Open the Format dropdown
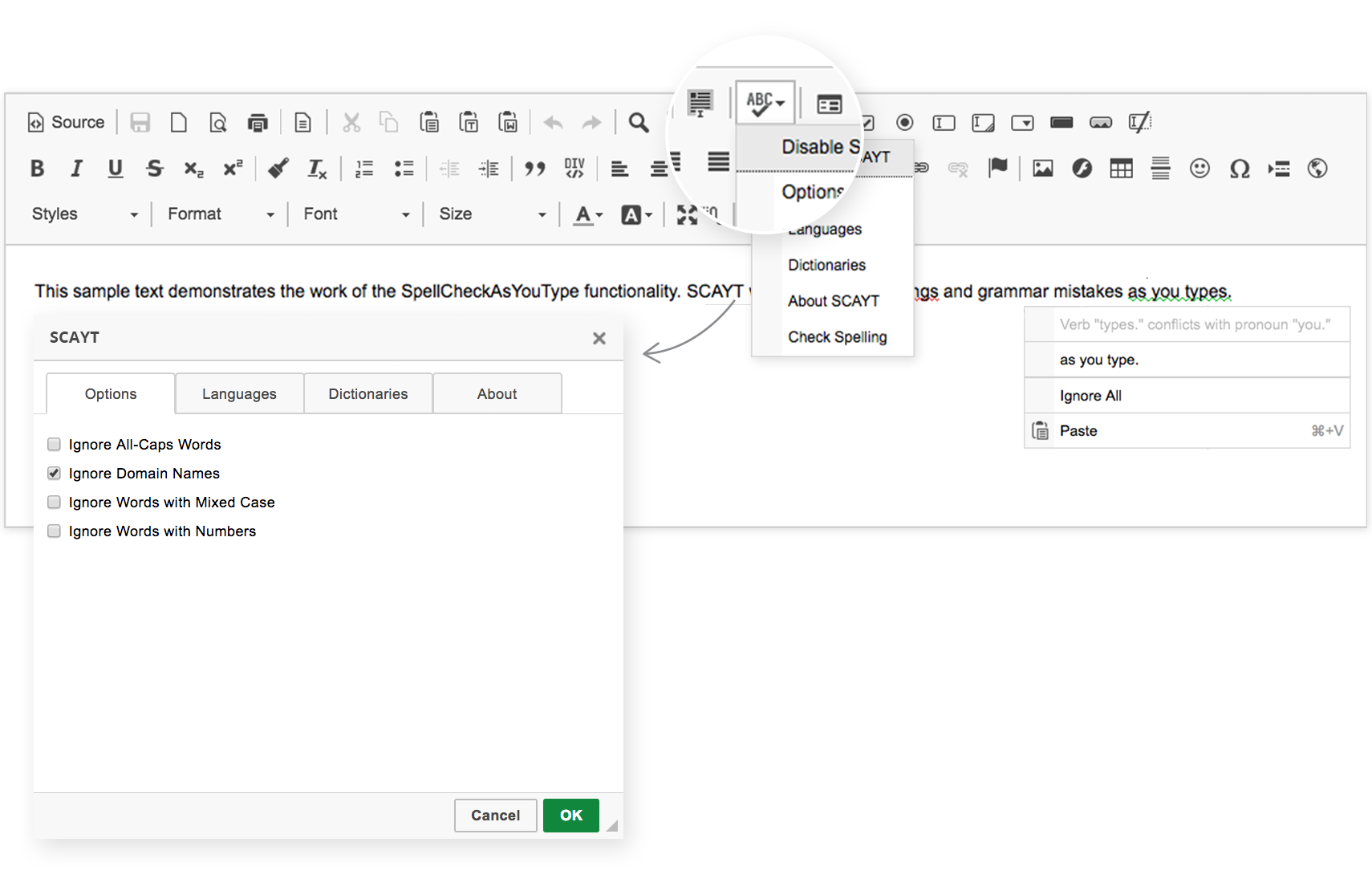Viewport: 1372px width, 883px height. 221,214
